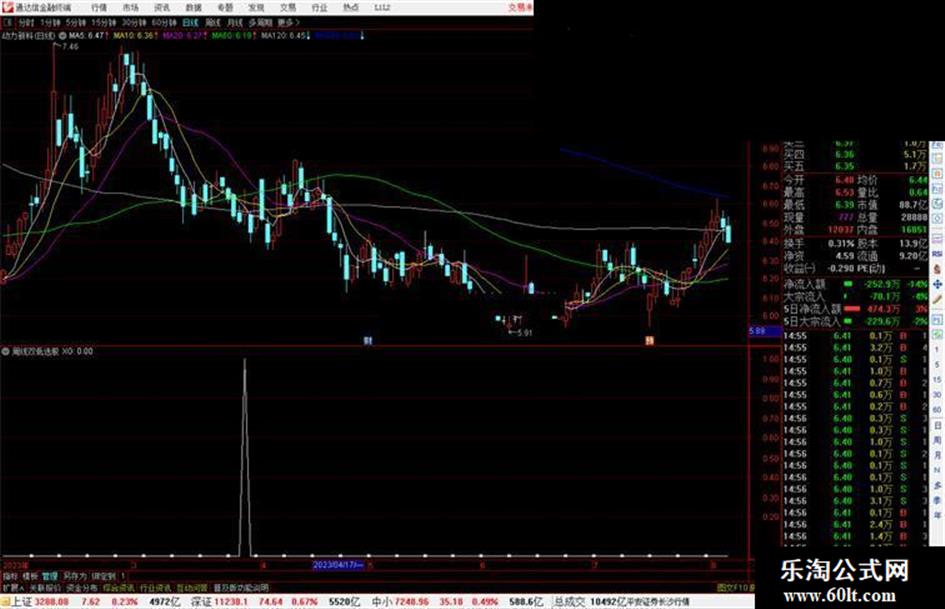Click the 深证 index in the status bar
Image resolution: width=945 pixels, height=609 pixels.
click(201, 602)
